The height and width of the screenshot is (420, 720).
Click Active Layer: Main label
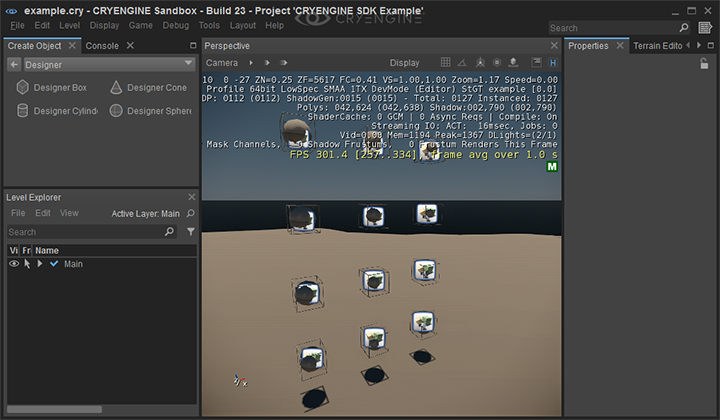tap(146, 213)
